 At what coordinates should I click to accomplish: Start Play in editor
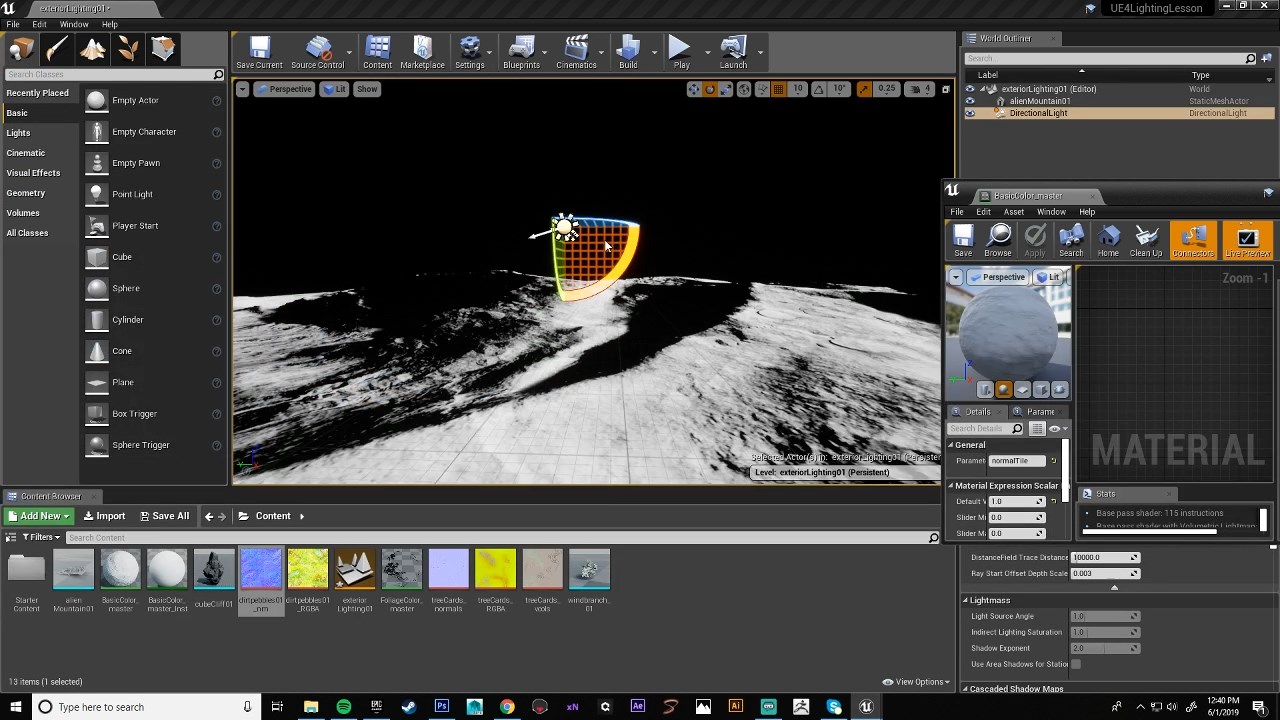click(681, 53)
